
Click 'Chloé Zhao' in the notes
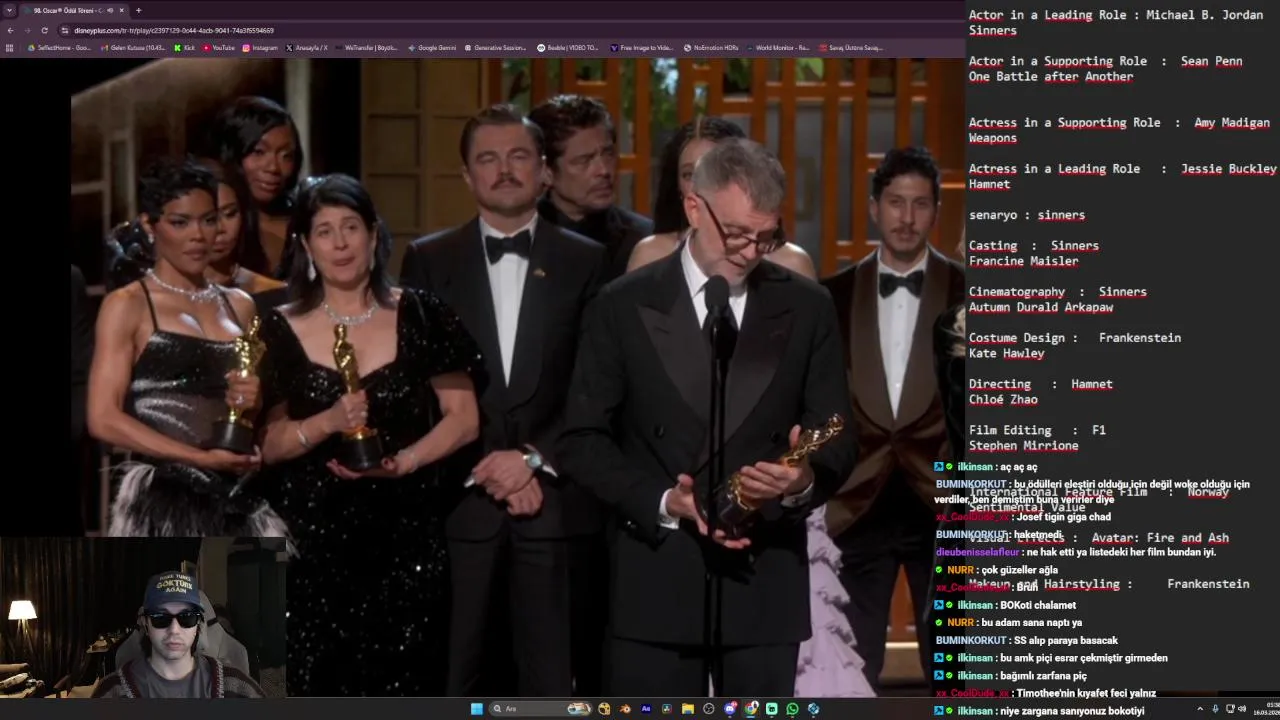pyautogui.click(x=1003, y=399)
